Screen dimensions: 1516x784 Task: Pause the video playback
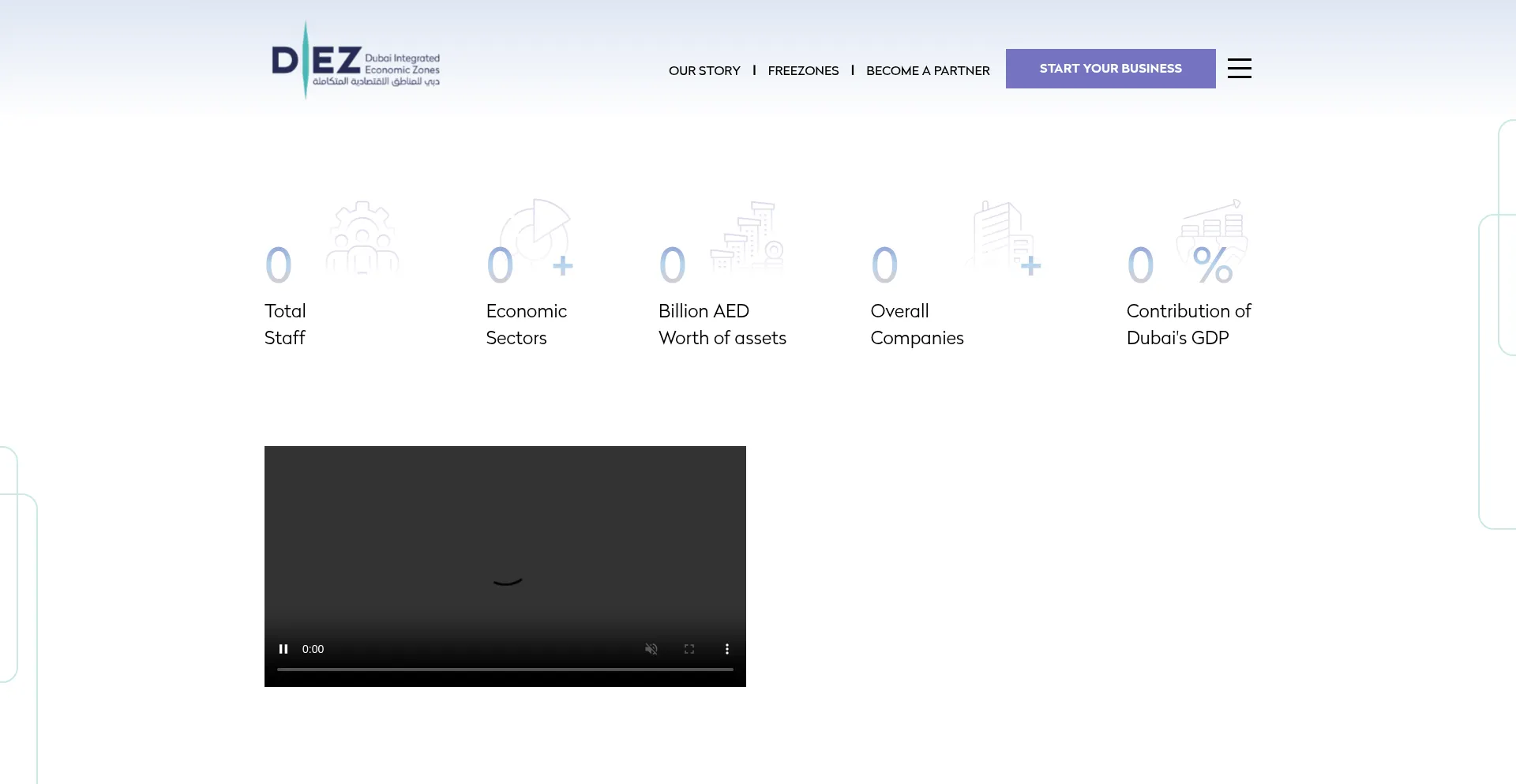click(283, 649)
